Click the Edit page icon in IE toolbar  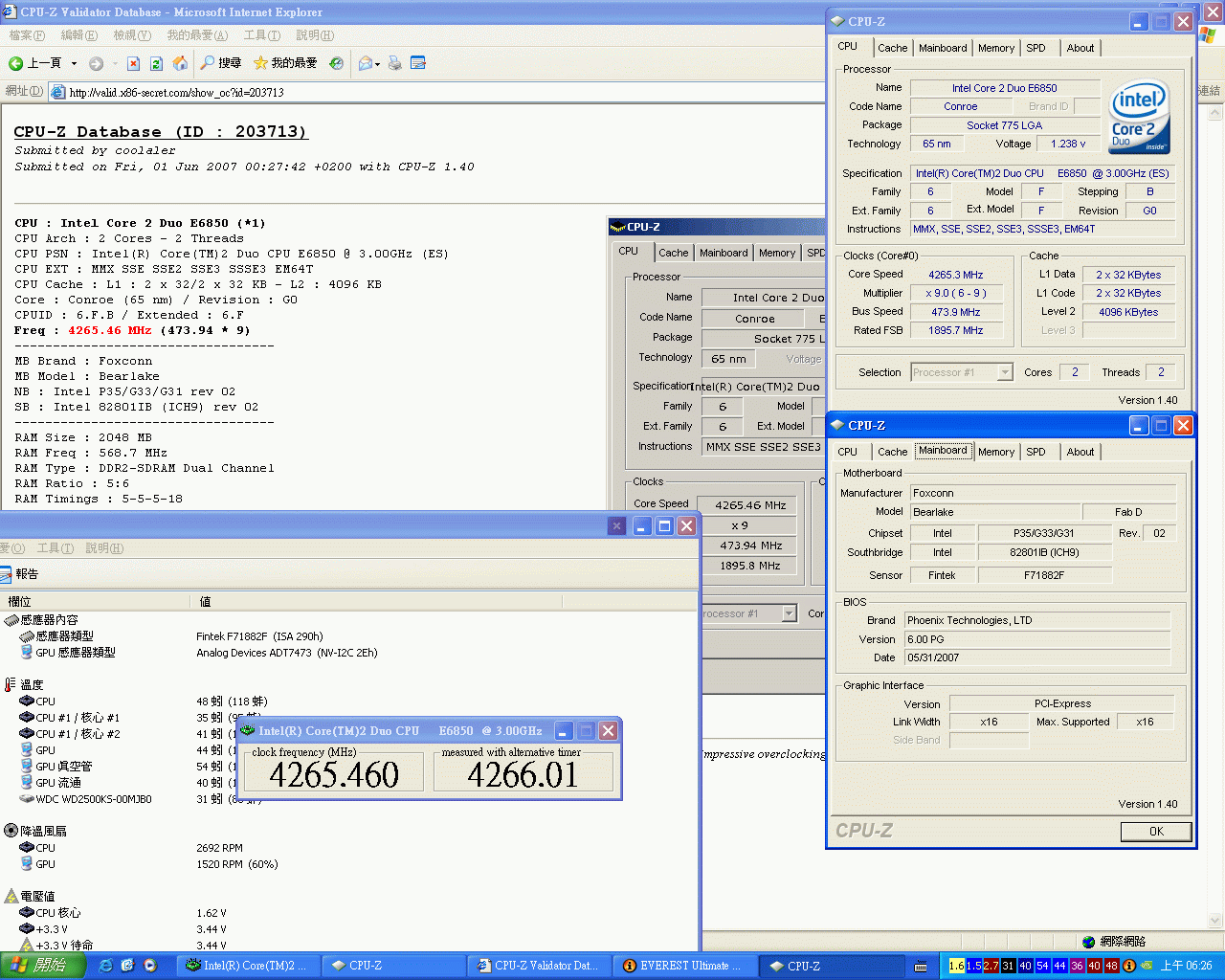pos(417,63)
